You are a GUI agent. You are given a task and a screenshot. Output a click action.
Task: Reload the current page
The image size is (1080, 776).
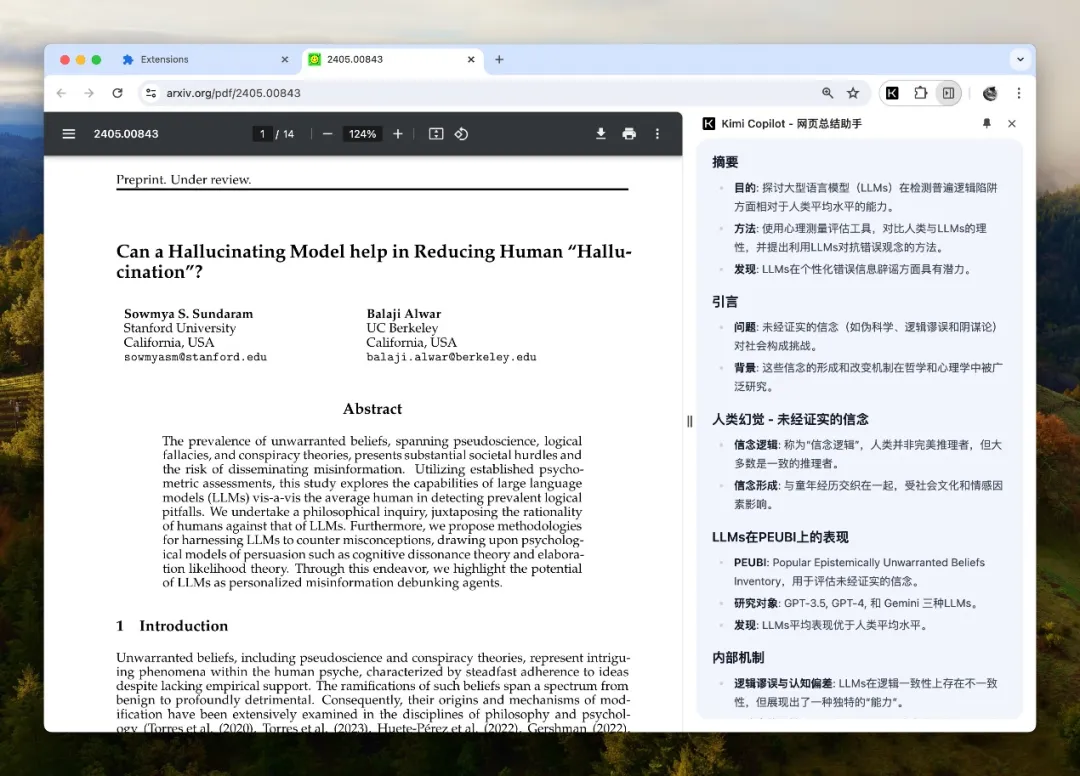[x=118, y=92]
